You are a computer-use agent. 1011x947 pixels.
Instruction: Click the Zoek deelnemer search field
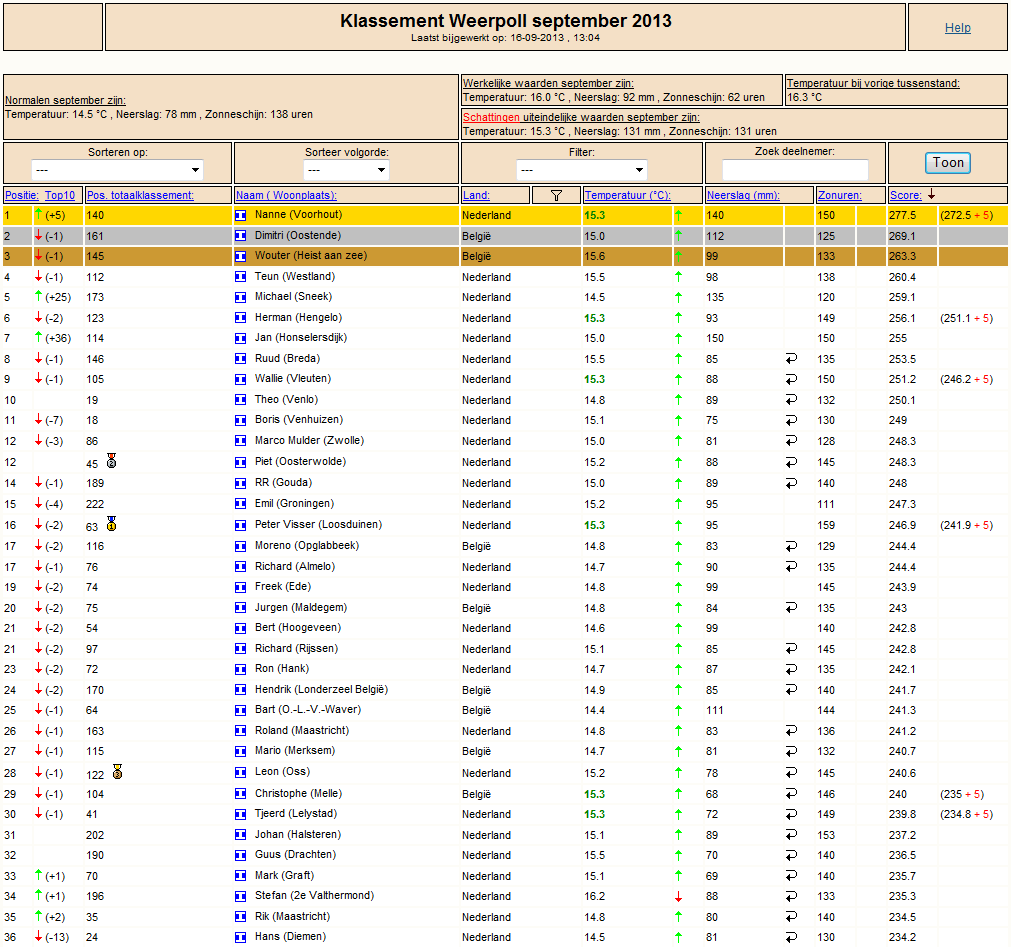[x=795, y=170]
